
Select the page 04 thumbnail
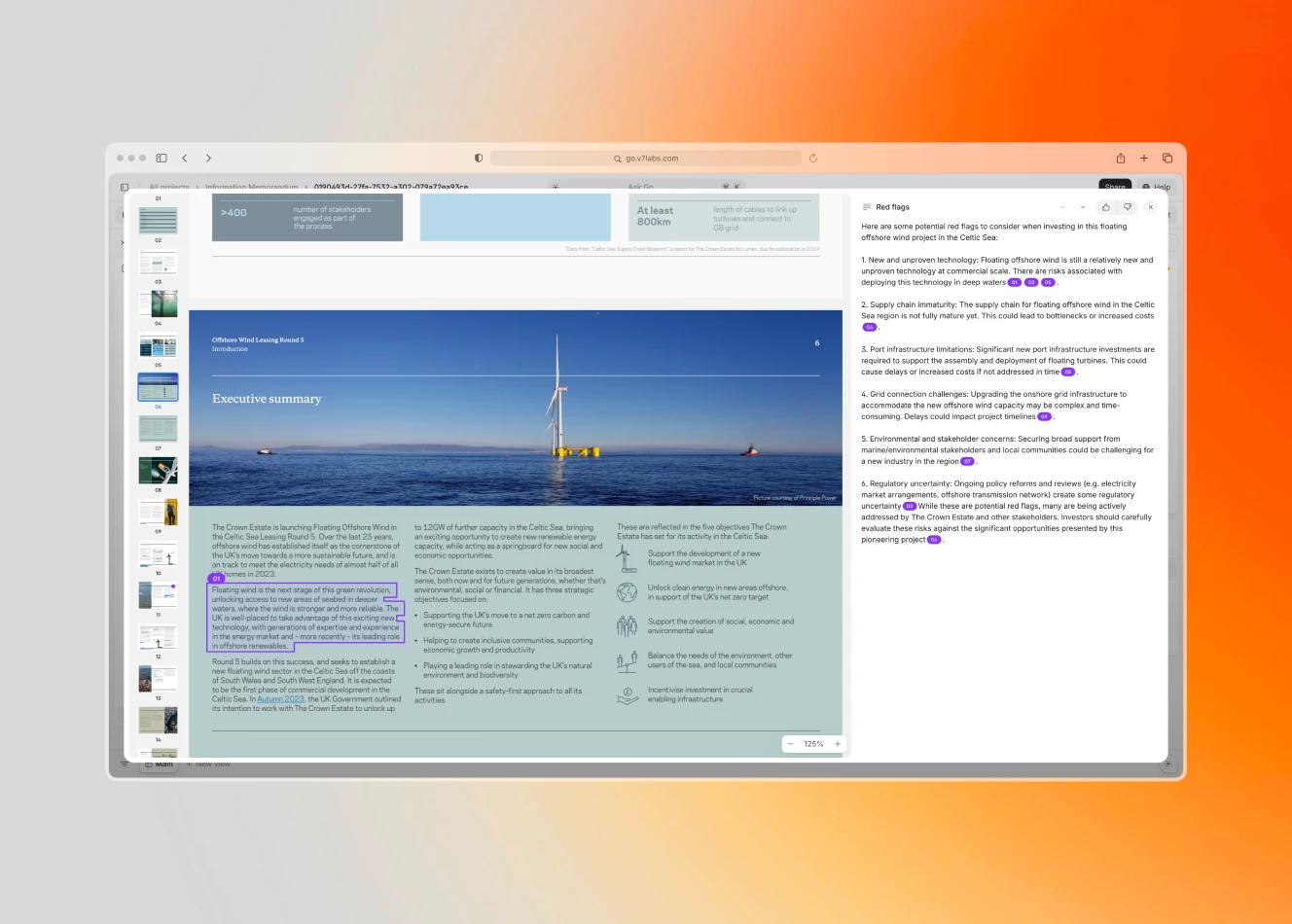(x=158, y=303)
